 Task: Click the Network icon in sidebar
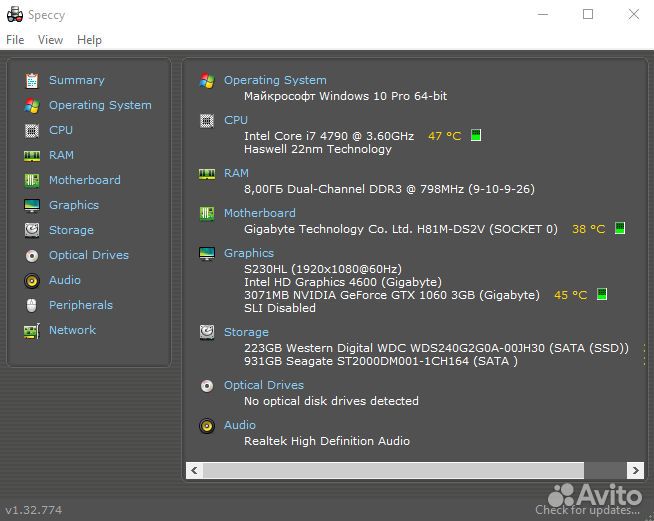coord(32,330)
